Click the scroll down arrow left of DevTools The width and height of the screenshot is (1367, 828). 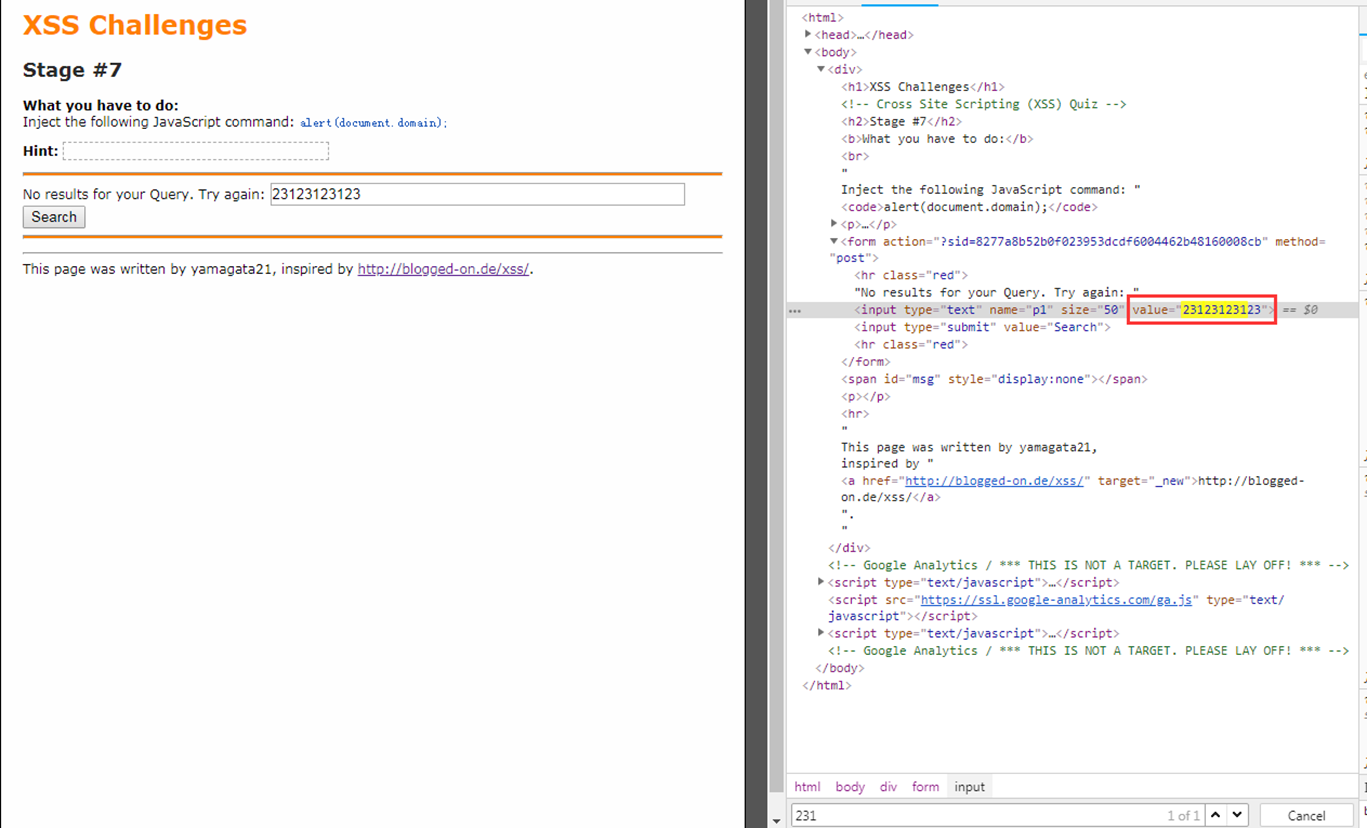777,821
